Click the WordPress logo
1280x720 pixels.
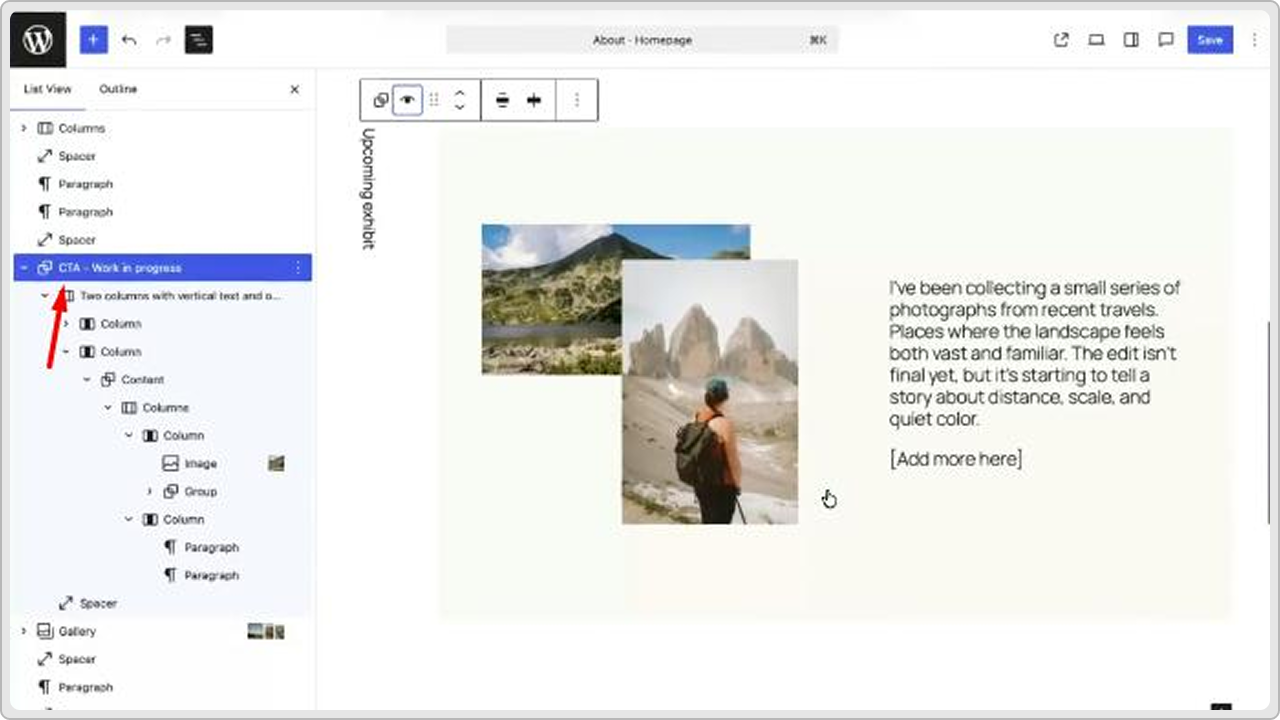(x=38, y=40)
